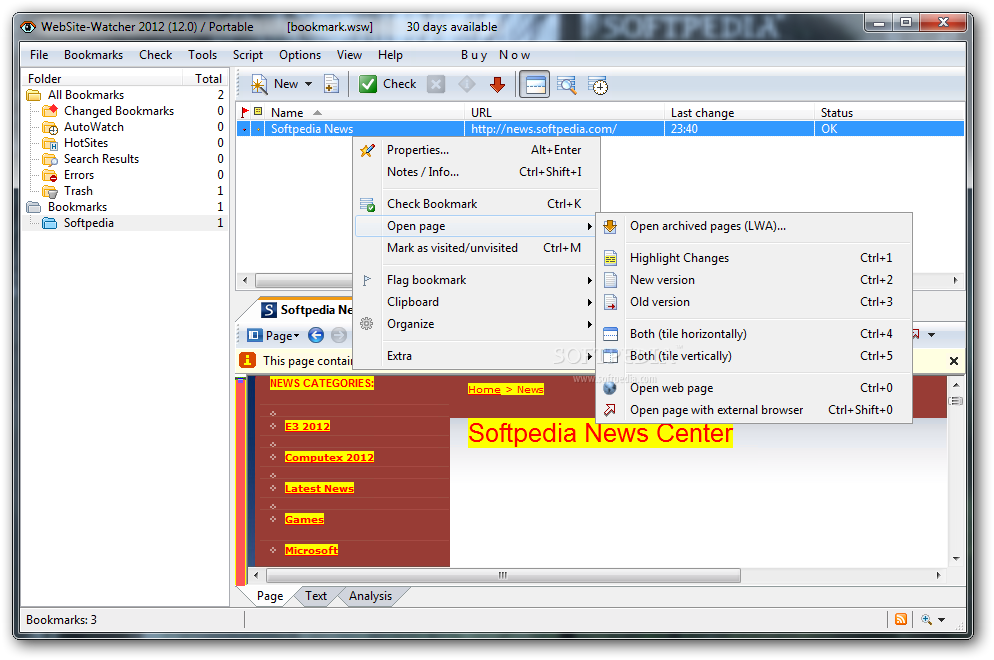Click the add bookmark page icon
The height and width of the screenshot is (660, 994).
click(331, 84)
